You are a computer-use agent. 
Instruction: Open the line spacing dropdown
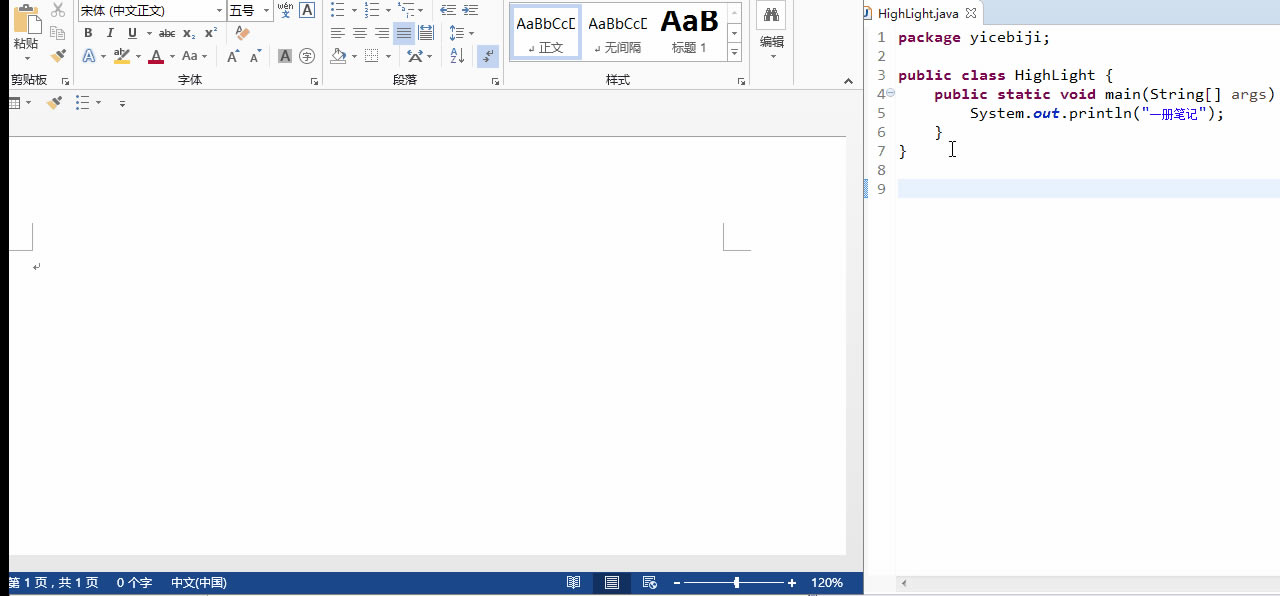470,33
